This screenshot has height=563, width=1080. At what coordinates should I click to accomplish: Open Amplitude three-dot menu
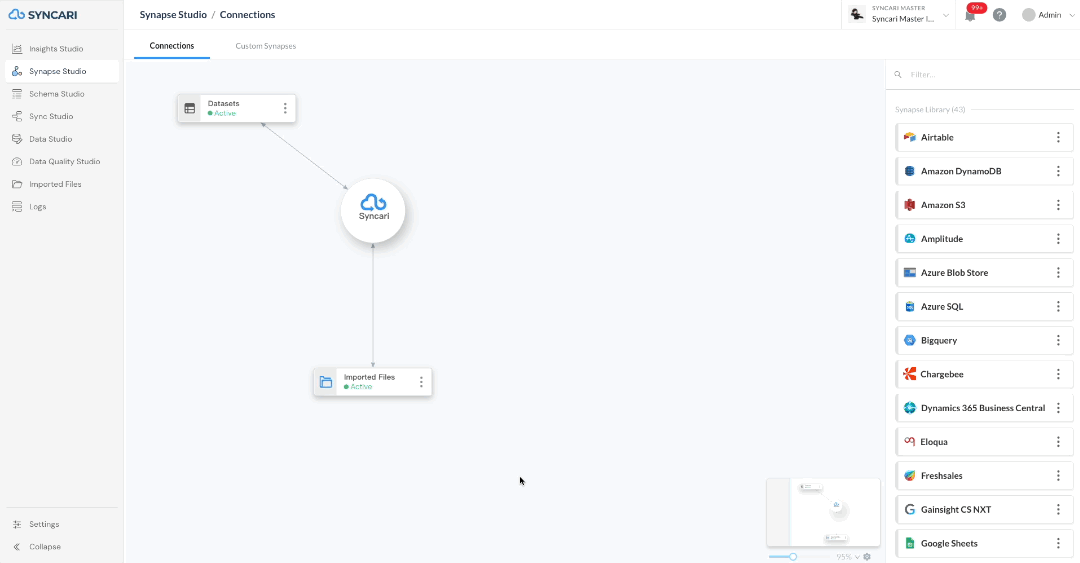[1059, 238]
